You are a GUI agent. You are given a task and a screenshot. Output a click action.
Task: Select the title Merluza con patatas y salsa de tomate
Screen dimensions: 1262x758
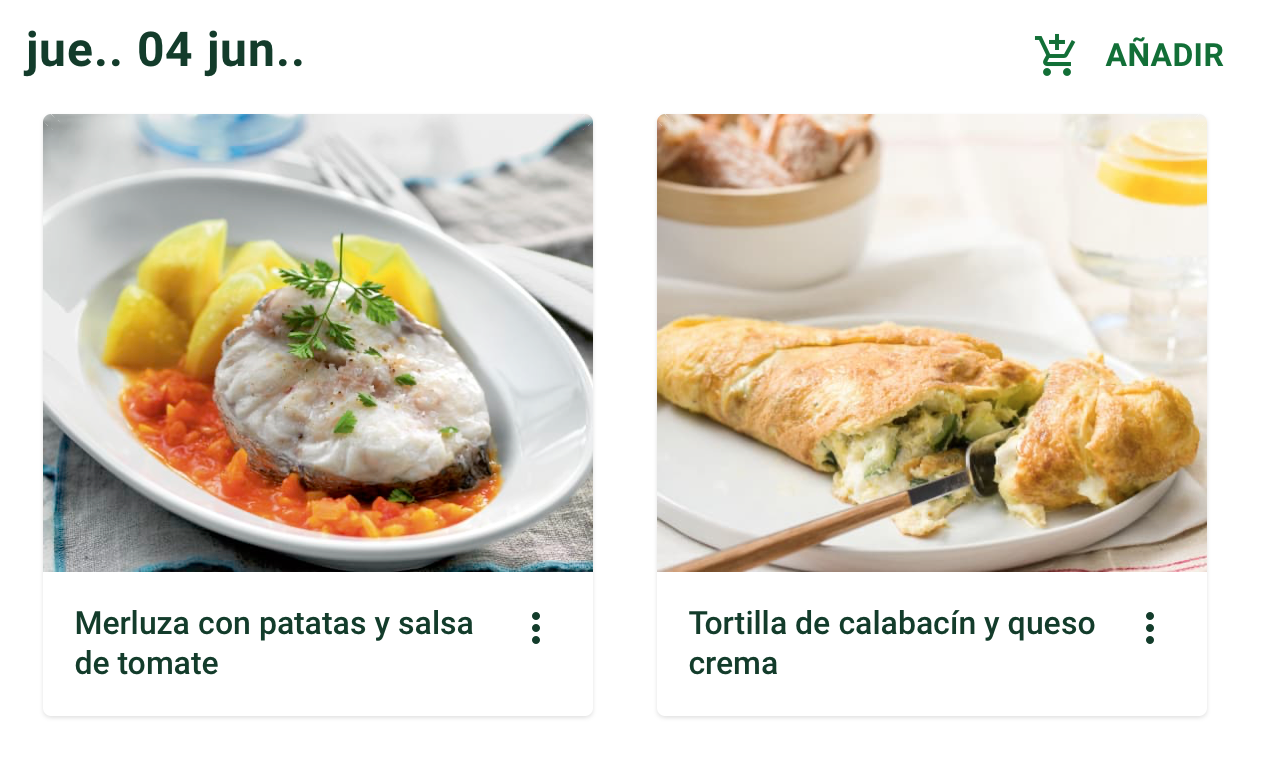[274, 643]
